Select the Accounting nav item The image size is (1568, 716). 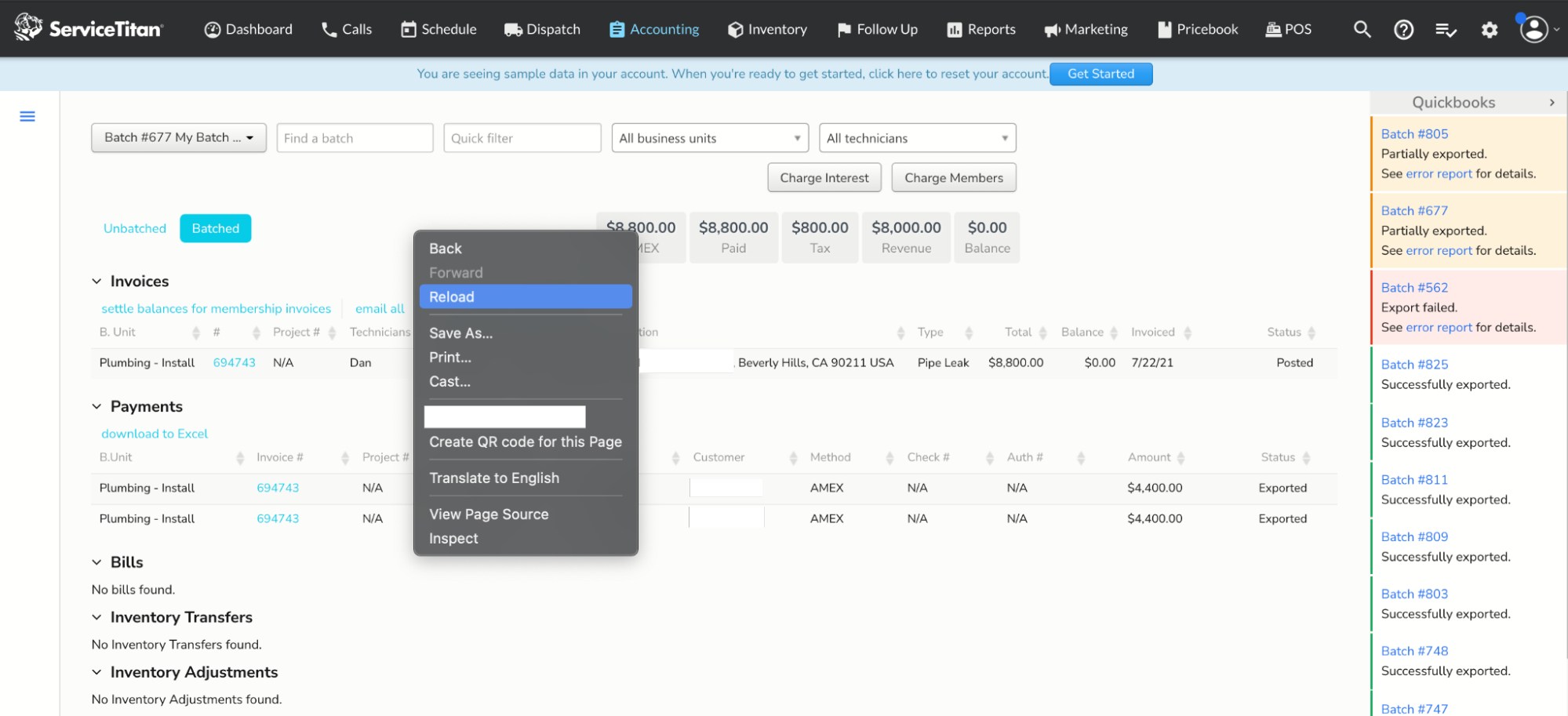(x=654, y=29)
